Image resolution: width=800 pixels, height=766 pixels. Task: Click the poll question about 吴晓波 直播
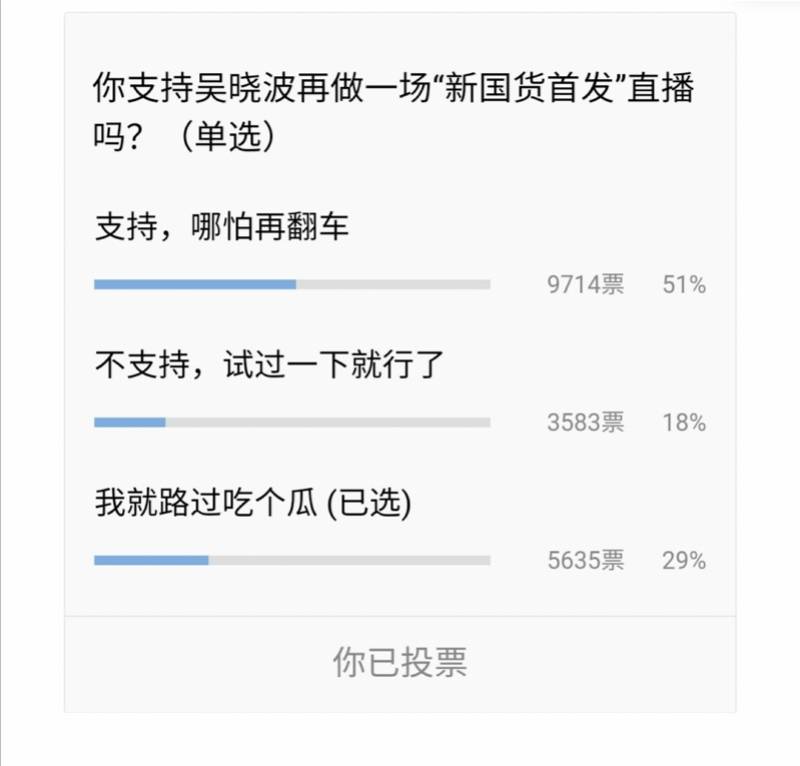click(393, 112)
